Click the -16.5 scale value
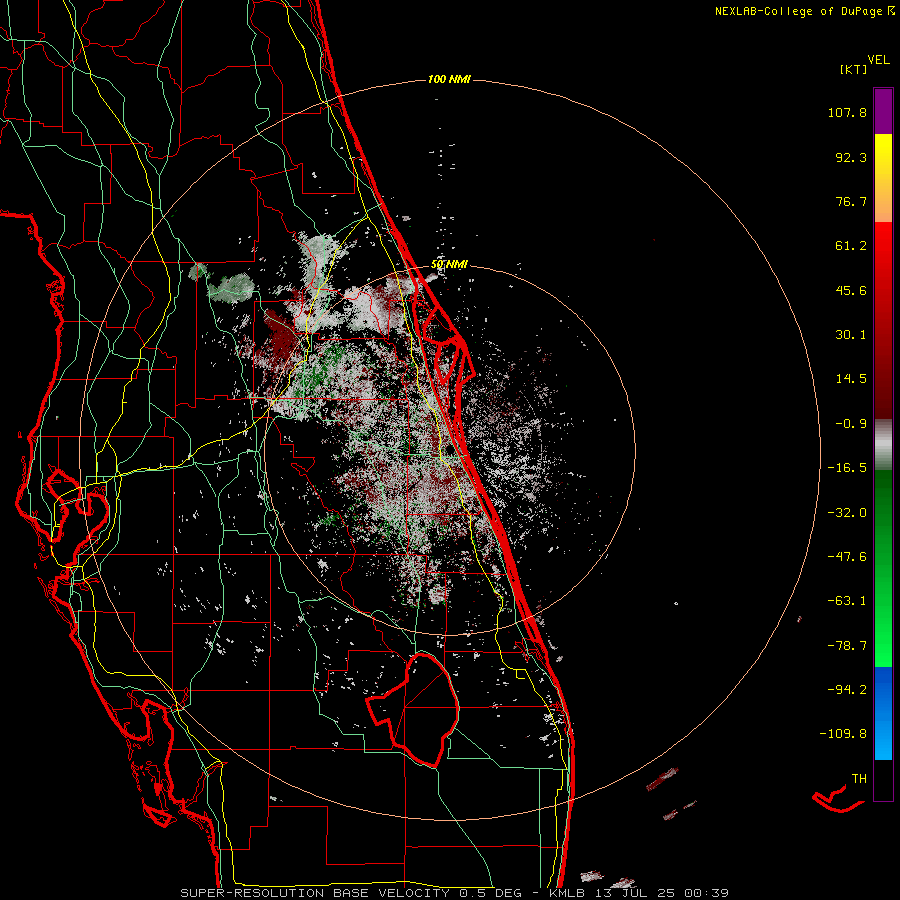The width and height of the screenshot is (900, 900). coord(847,468)
